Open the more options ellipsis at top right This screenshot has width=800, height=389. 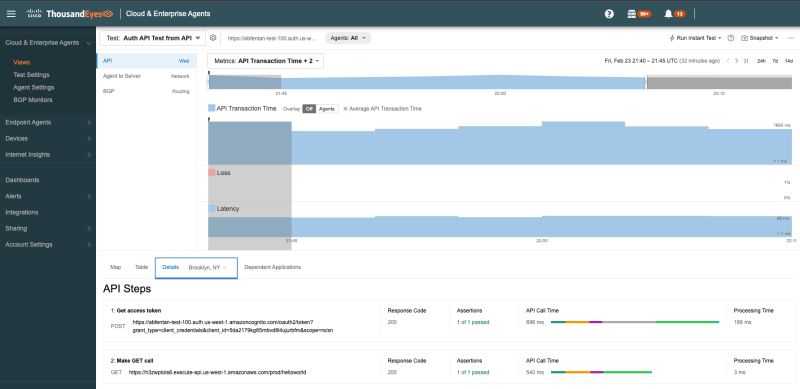[791, 38]
